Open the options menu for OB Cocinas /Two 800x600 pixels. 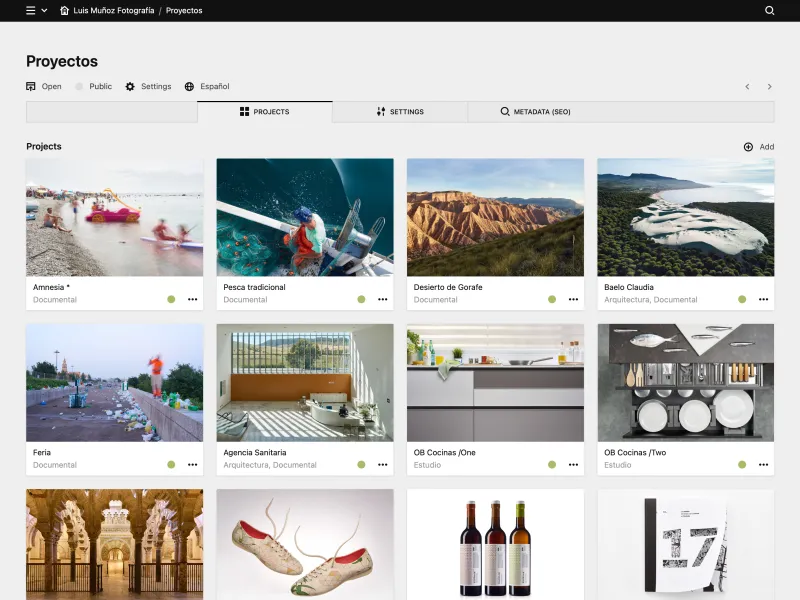click(764, 464)
